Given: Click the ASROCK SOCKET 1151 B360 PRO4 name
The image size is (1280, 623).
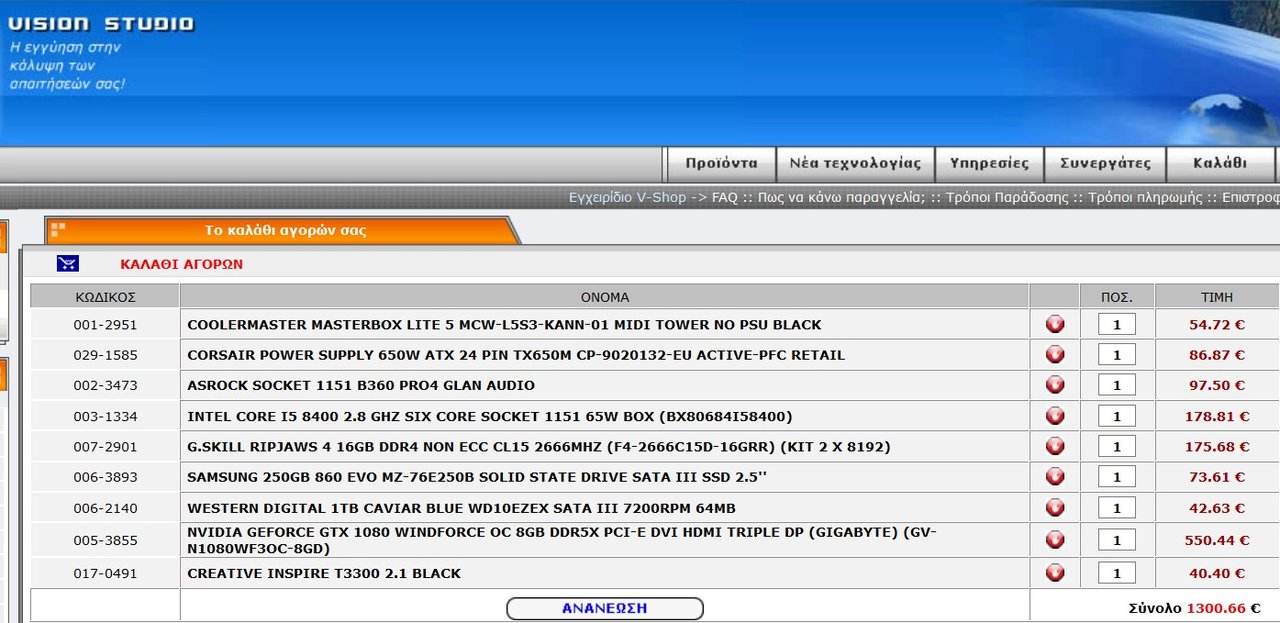Looking at the screenshot, I should [x=361, y=385].
